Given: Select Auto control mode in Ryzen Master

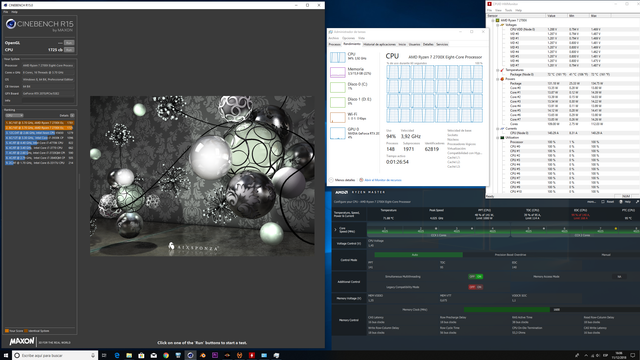Looking at the screenshot, I should (418, 255).
